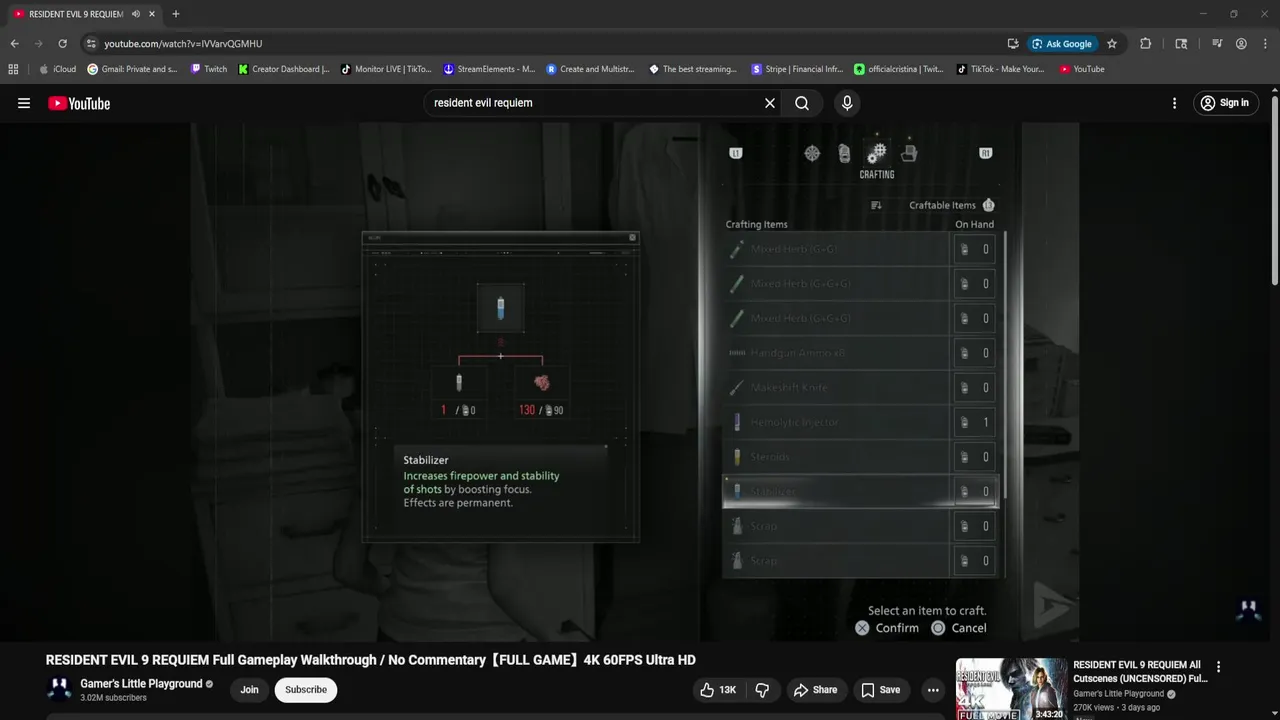Viewport: 1280px width, 720px height.
Task: Mute the Resident Evil tab audio icon
Action: (x=136, y=14)
